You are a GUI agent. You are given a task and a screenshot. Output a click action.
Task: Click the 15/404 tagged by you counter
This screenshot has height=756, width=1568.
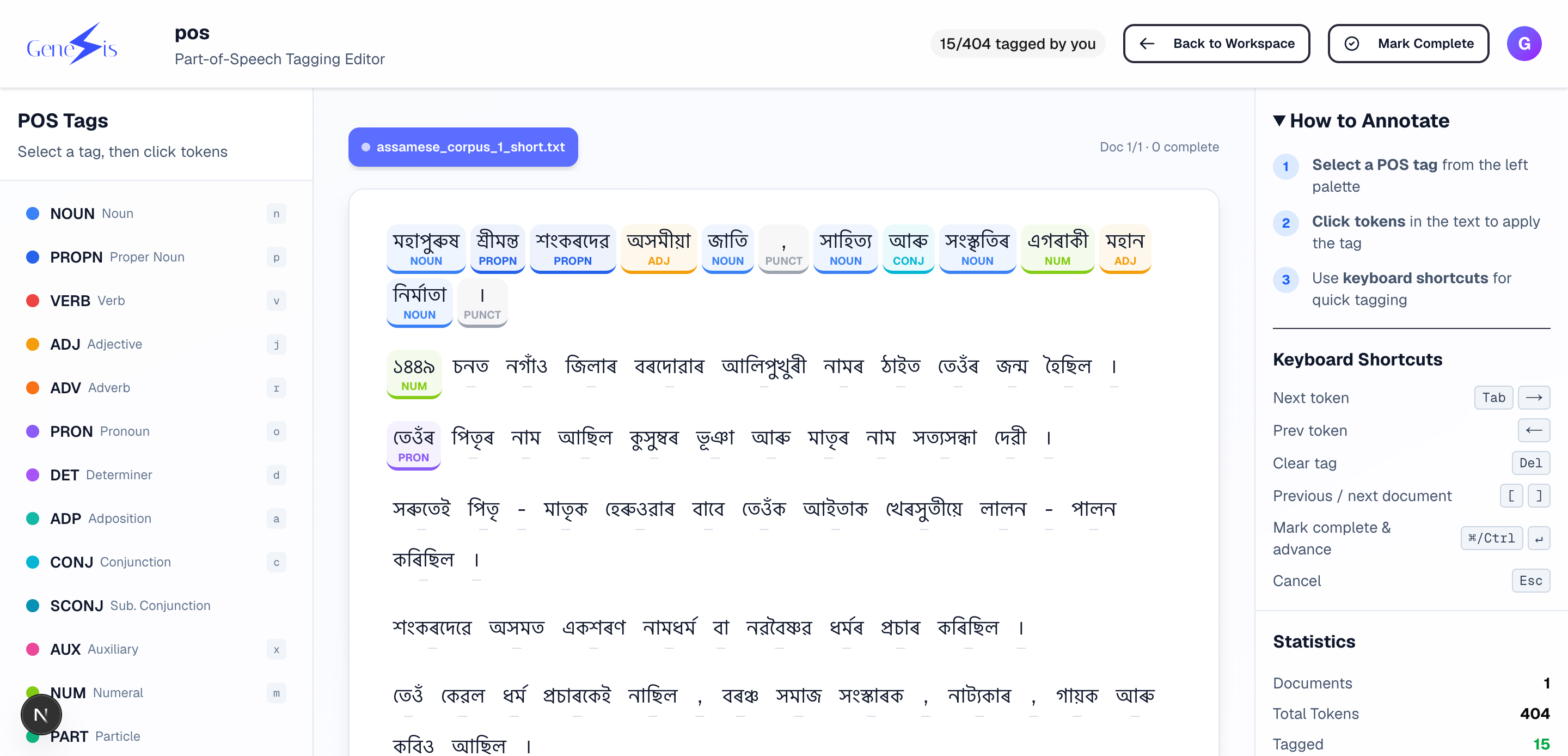1017,44
